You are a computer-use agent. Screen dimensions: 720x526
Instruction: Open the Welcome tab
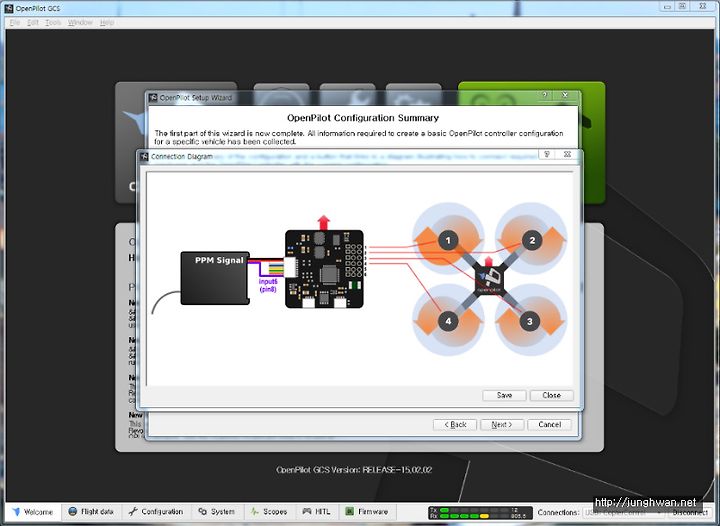33,512
